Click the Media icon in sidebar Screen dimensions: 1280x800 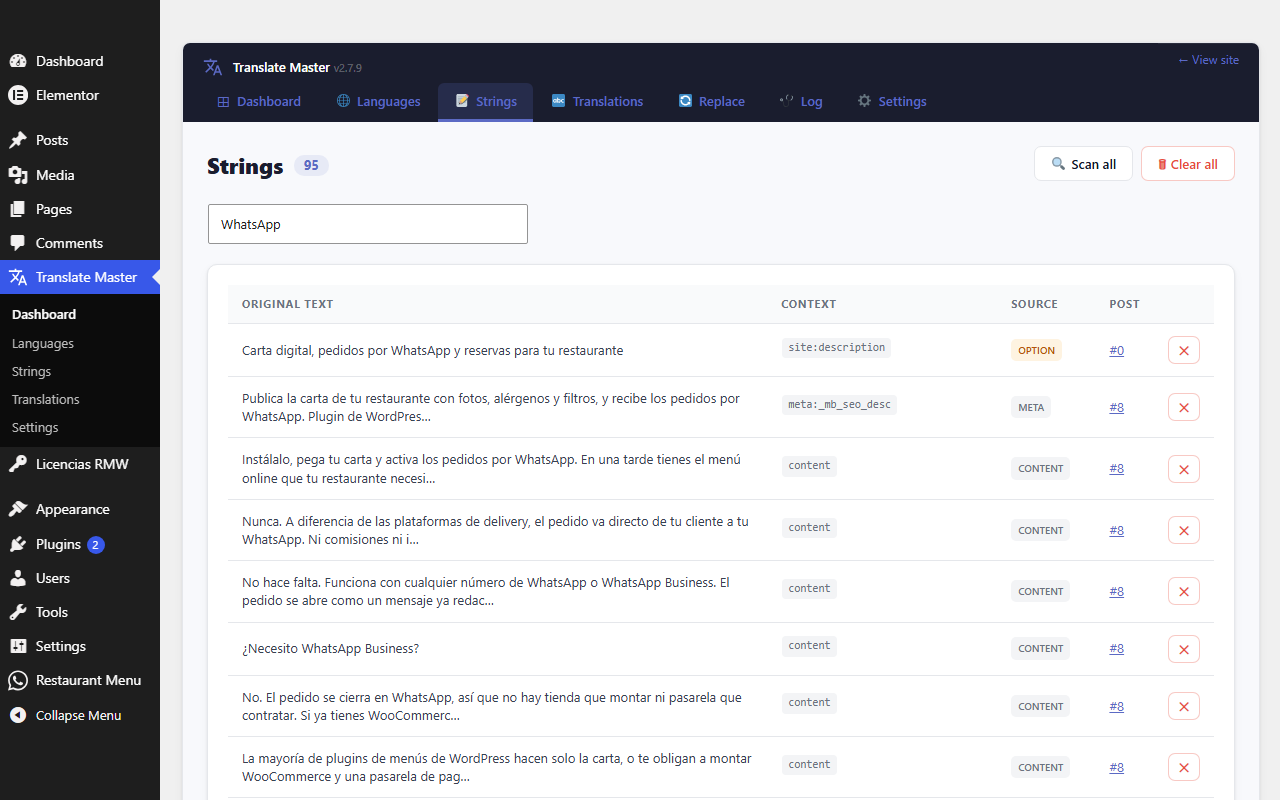(18, 175)
